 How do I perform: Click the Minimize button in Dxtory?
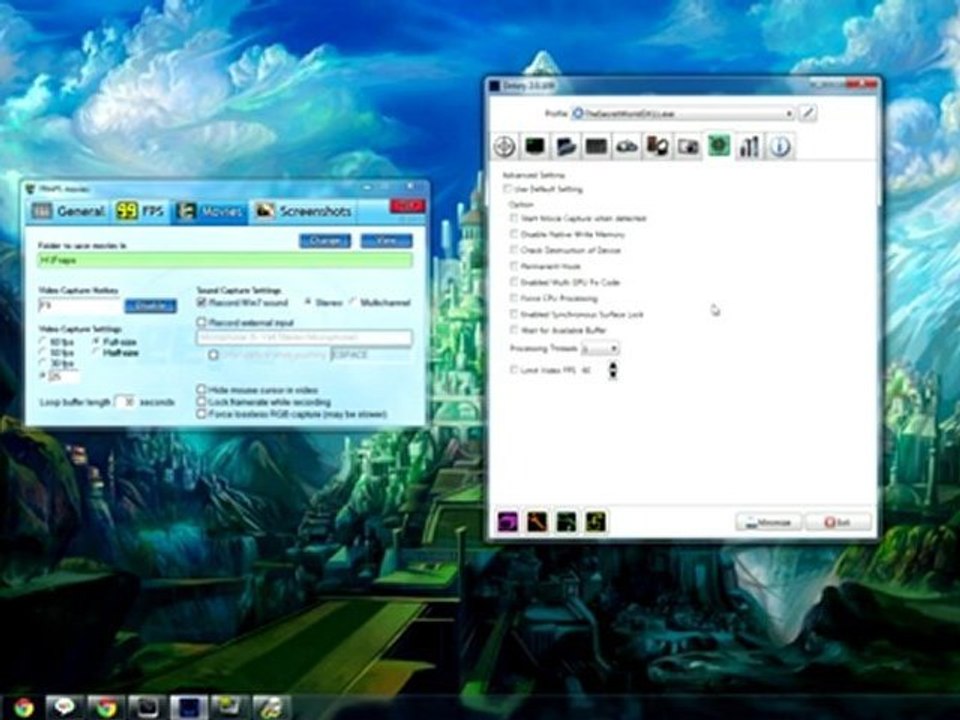point(768,522)
